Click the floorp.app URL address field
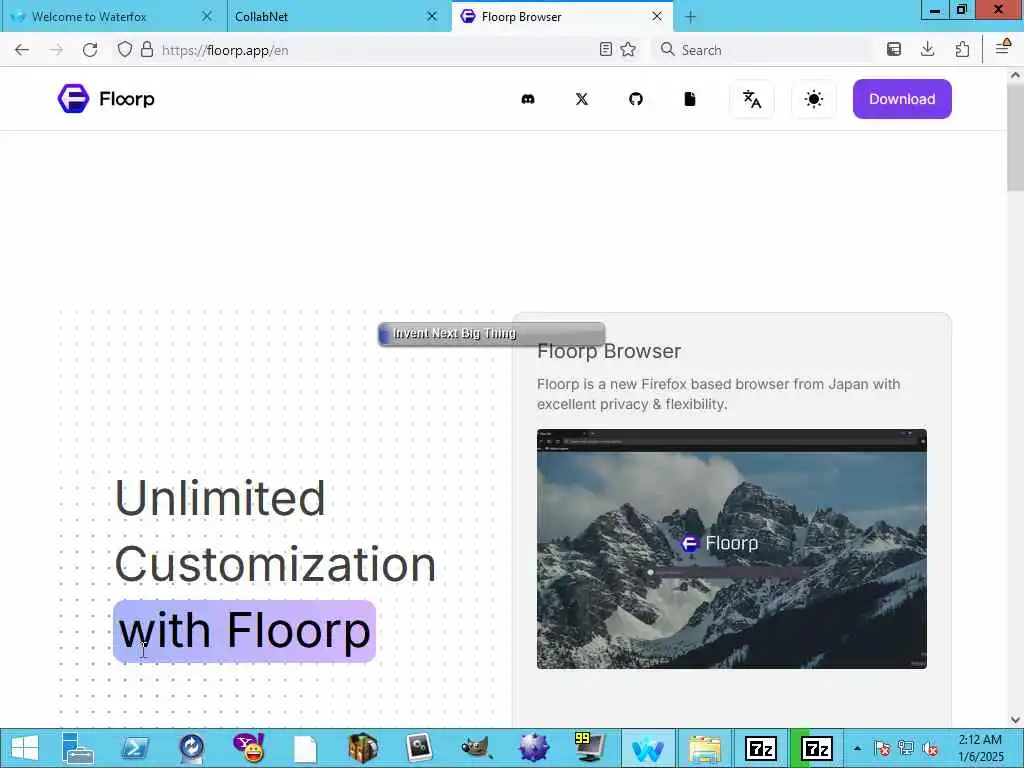 (376, 50)
